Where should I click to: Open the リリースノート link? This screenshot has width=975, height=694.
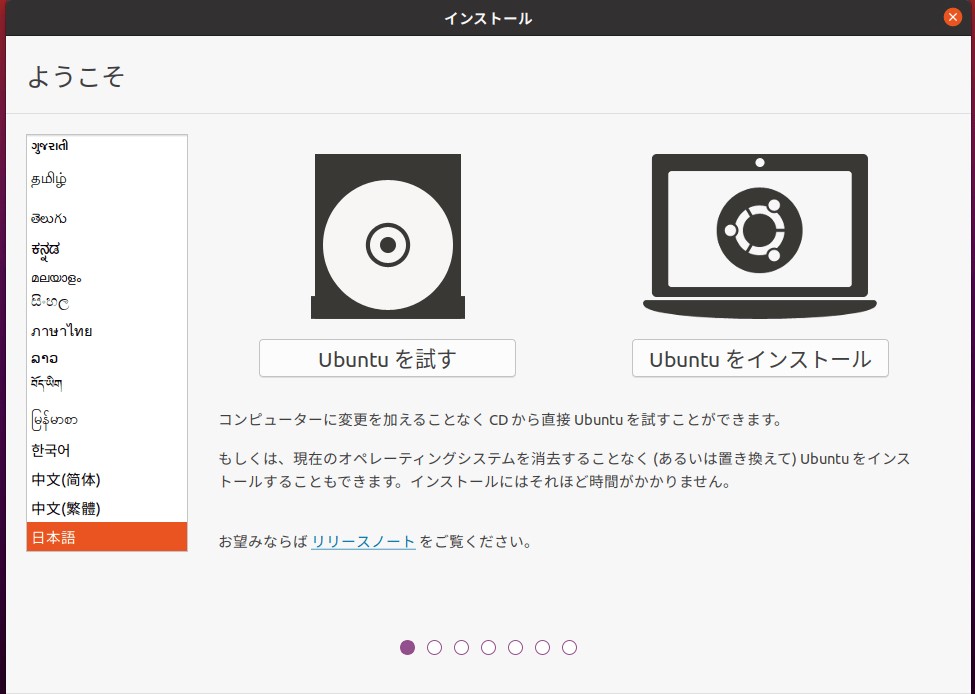click(363, 542)
